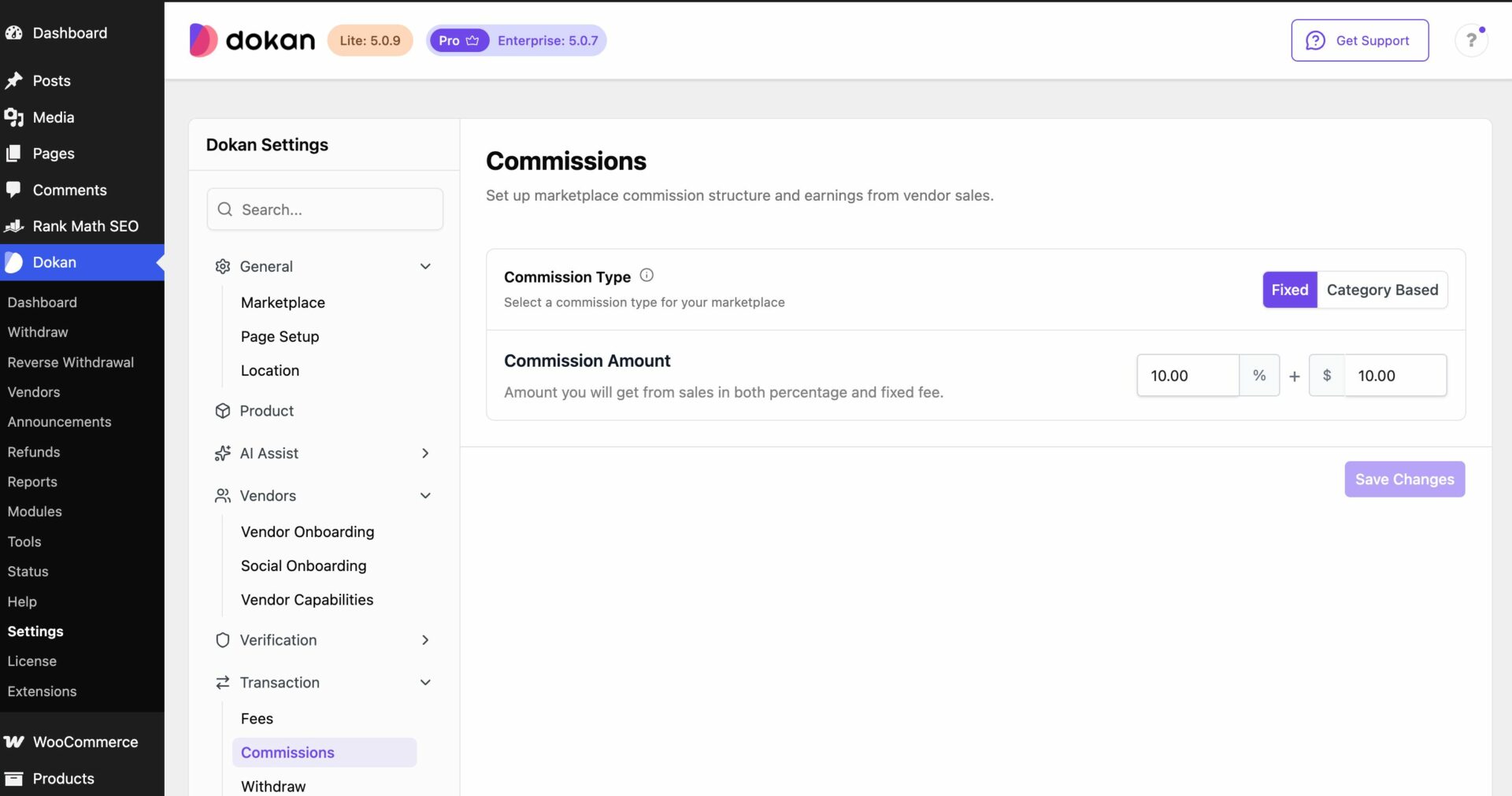The height and width of the screenshot is (796, 1512).
Task: Click the fixed dollar commission field
Action: point(1395,376)
